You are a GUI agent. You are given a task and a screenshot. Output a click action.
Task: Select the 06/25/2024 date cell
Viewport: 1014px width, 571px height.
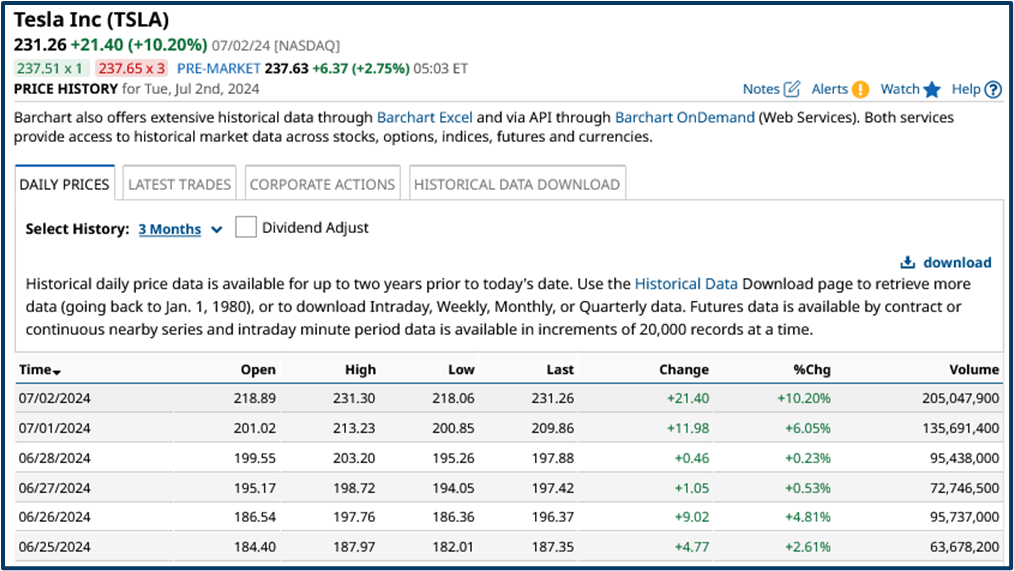click(54, 546)
